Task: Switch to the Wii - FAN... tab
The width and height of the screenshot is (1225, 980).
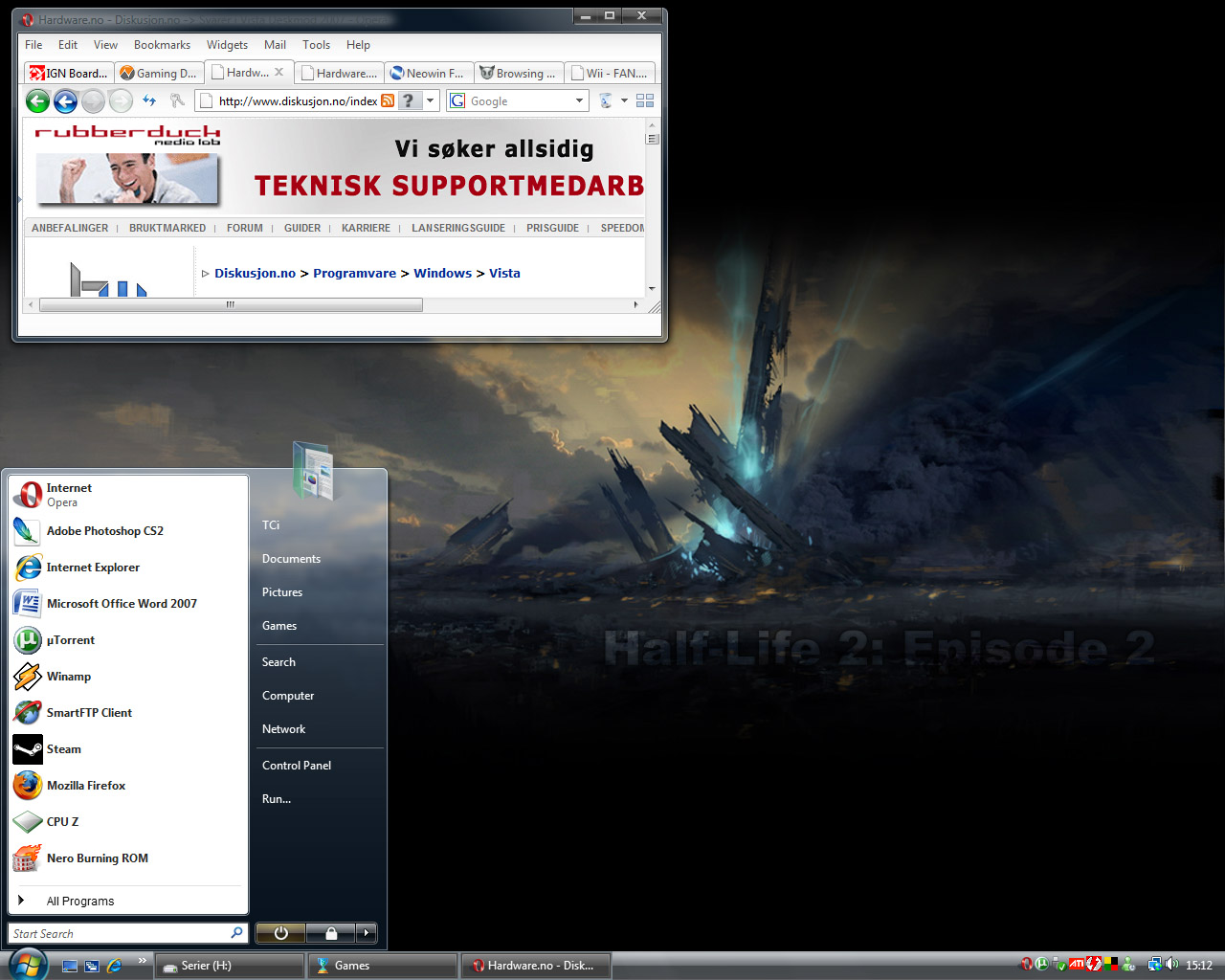Action: [609, 73]
